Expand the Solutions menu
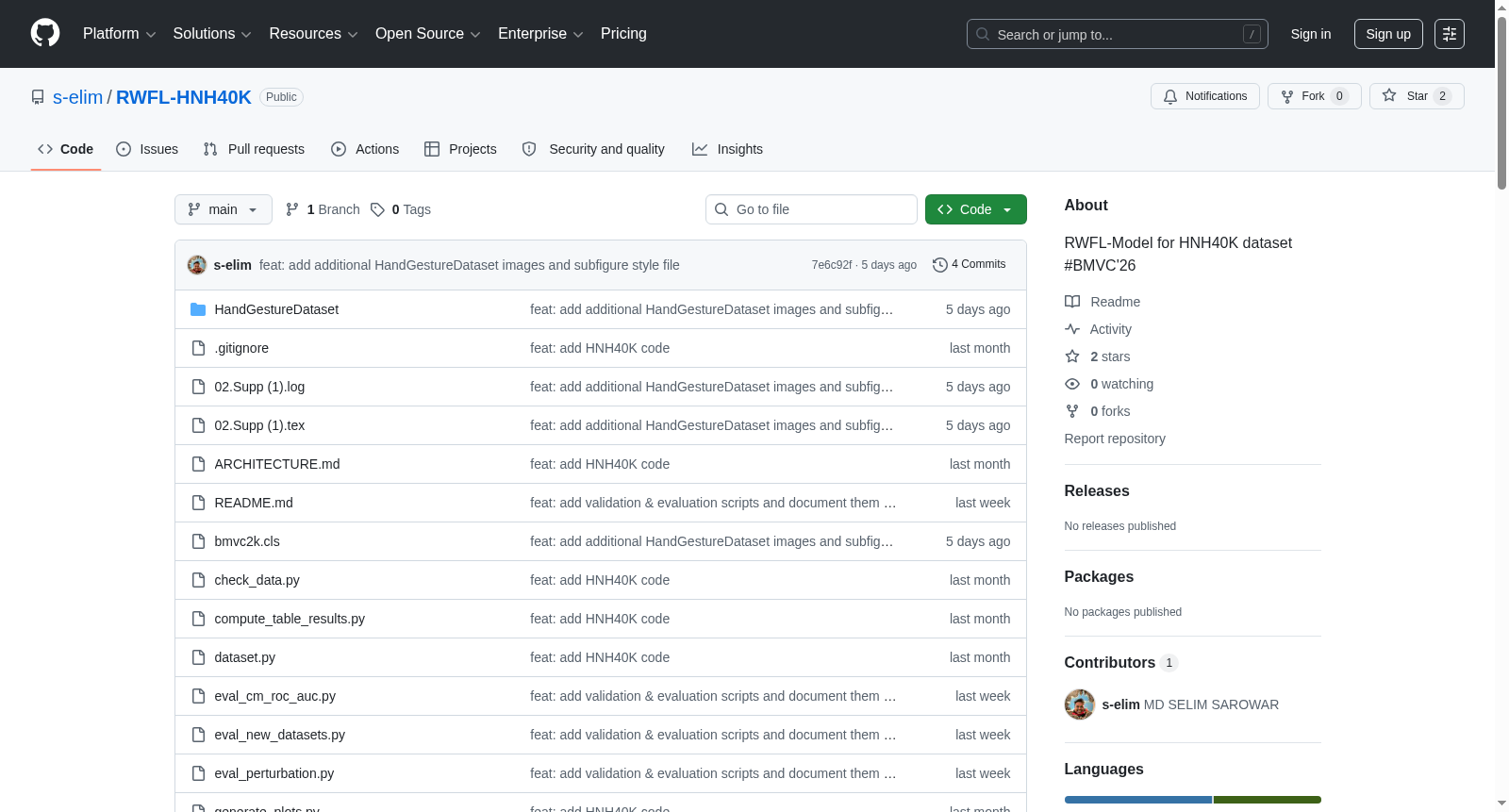This screenshot has width=1509, height=812. point(212,34)
